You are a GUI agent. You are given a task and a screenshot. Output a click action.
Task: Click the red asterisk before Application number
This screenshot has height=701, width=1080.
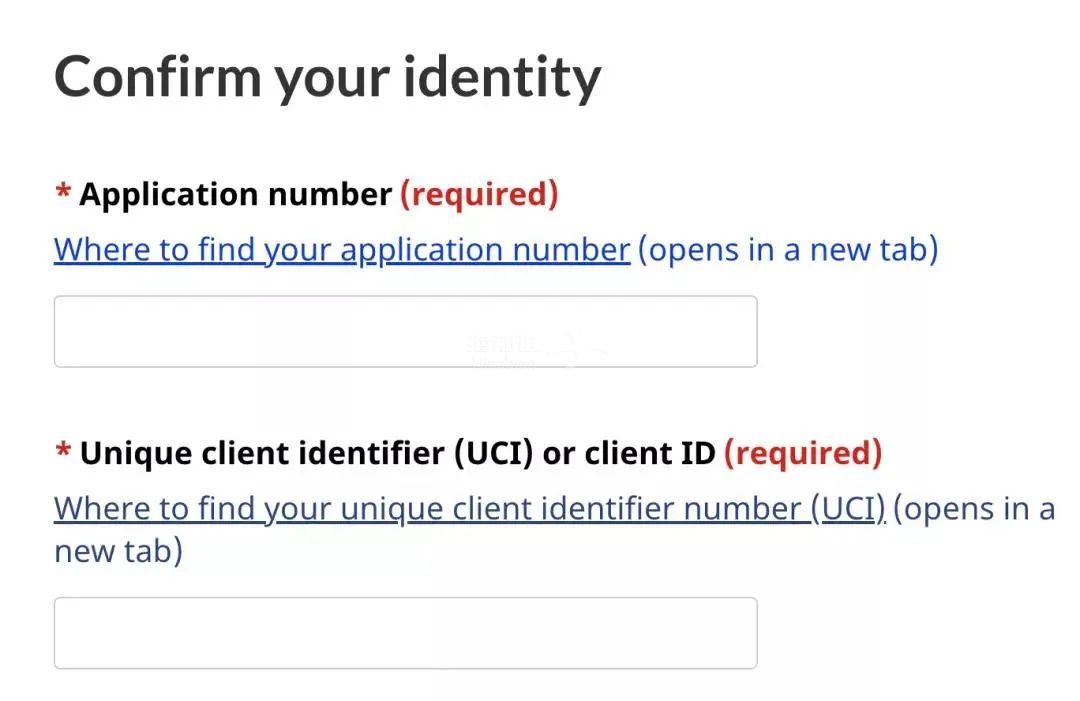63,194
